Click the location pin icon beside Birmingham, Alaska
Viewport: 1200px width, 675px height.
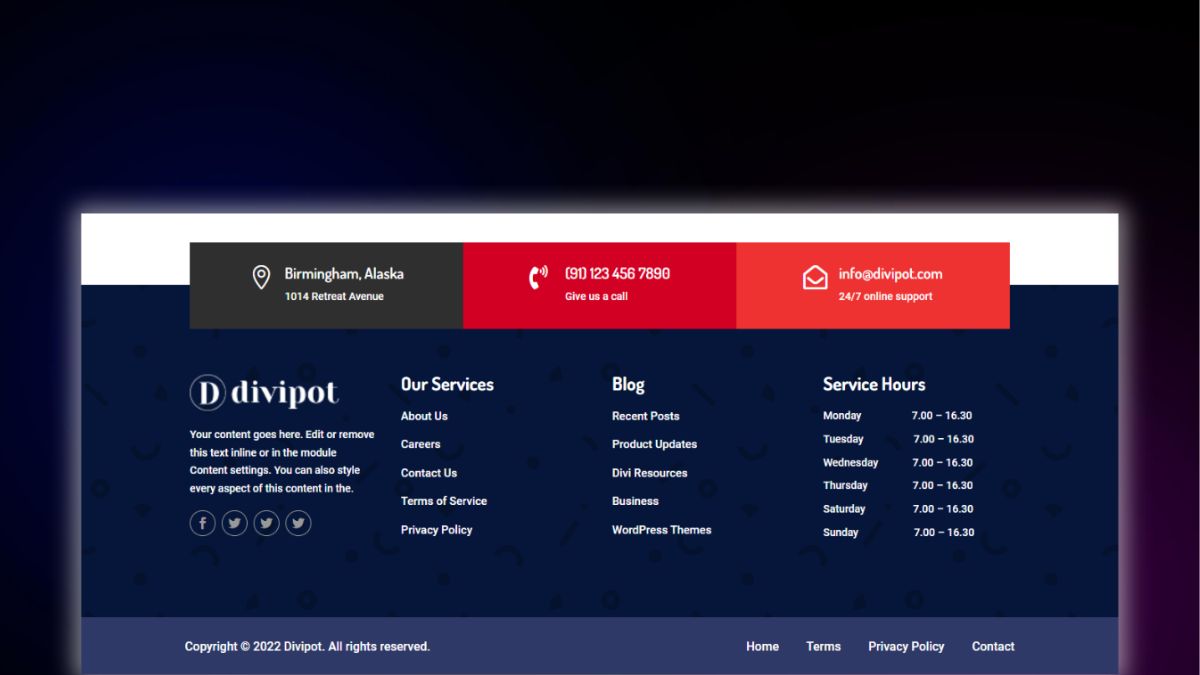point(261,277)
